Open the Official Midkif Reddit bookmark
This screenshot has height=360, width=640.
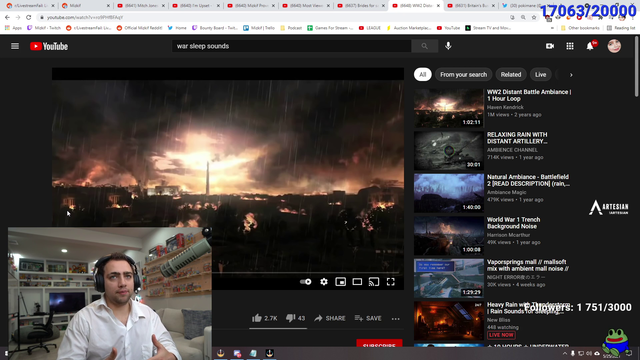coord(139,28)
